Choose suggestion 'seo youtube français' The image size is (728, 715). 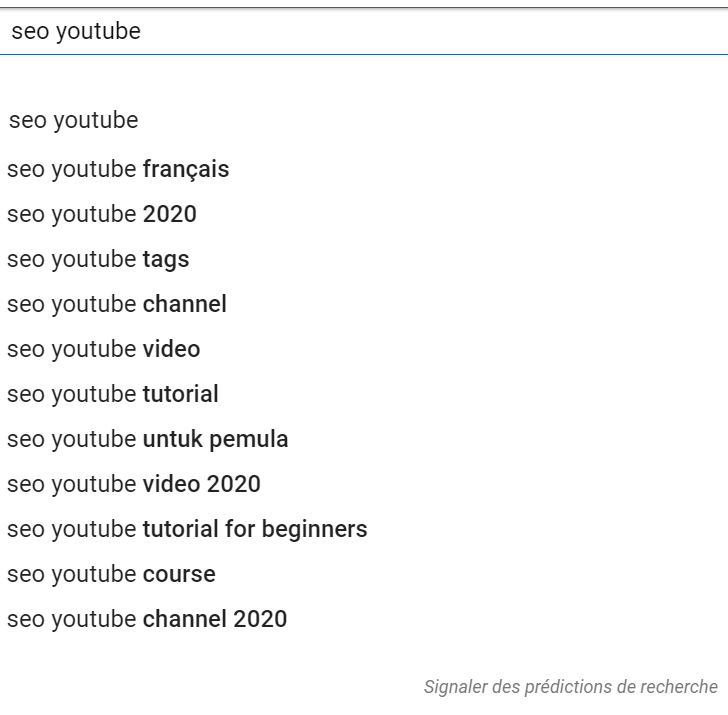click(118, 169)
